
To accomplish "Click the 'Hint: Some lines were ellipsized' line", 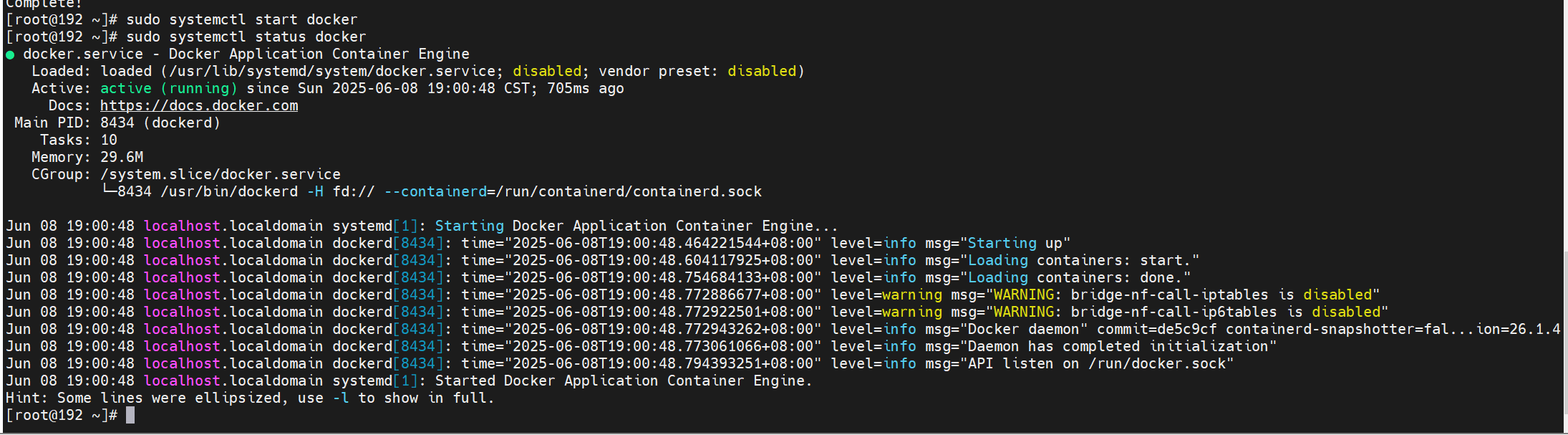I will coord(250,398).
